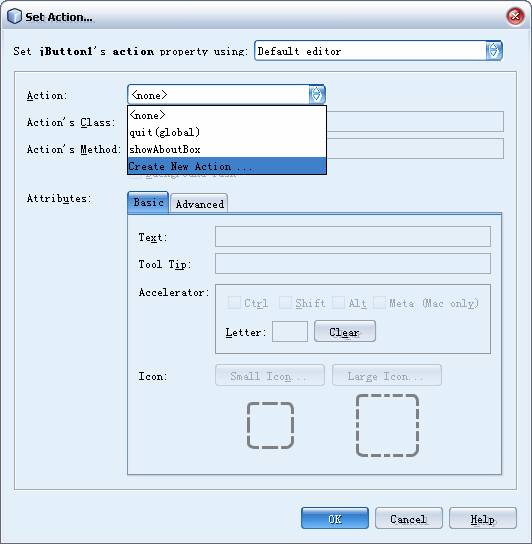Select <none> entry in action list
The height and width of the screenshot is (544, 532).
click(227, 115)
